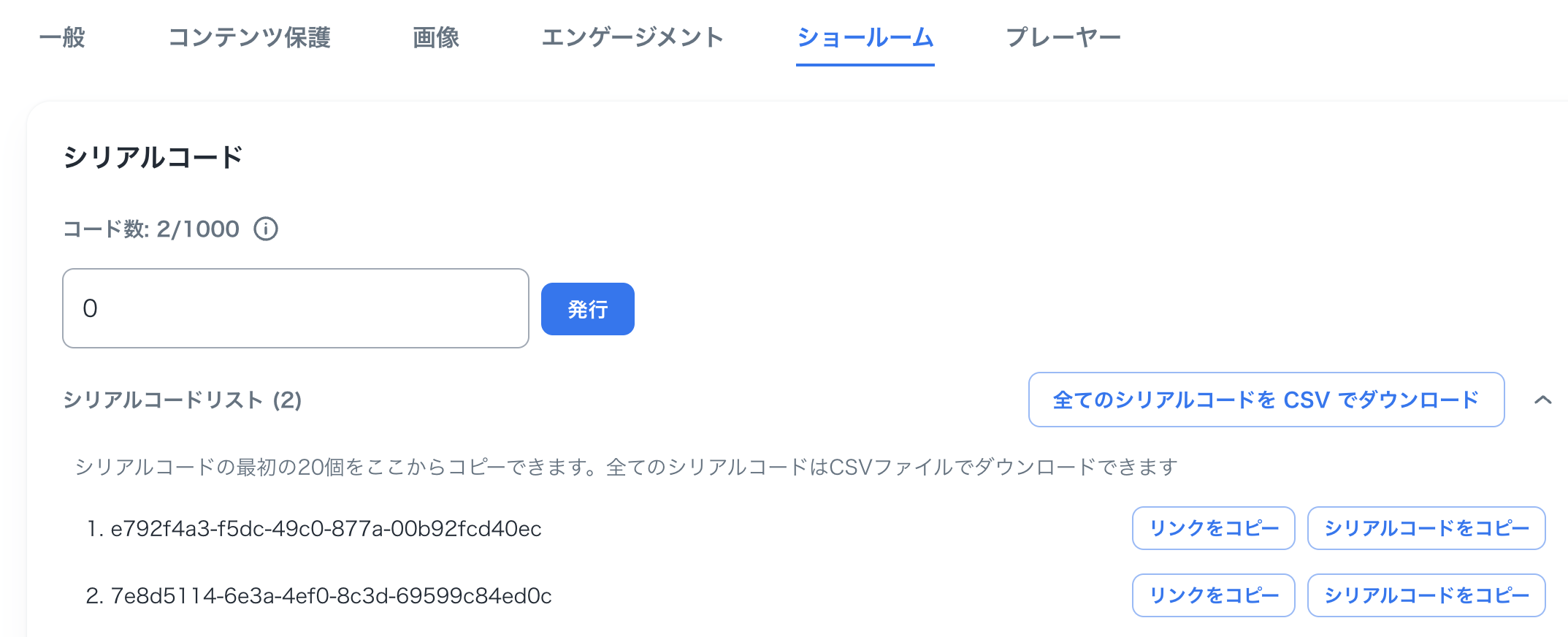1568x637 pixels.
Task: Click the serial code count input field
Action: 295,308
